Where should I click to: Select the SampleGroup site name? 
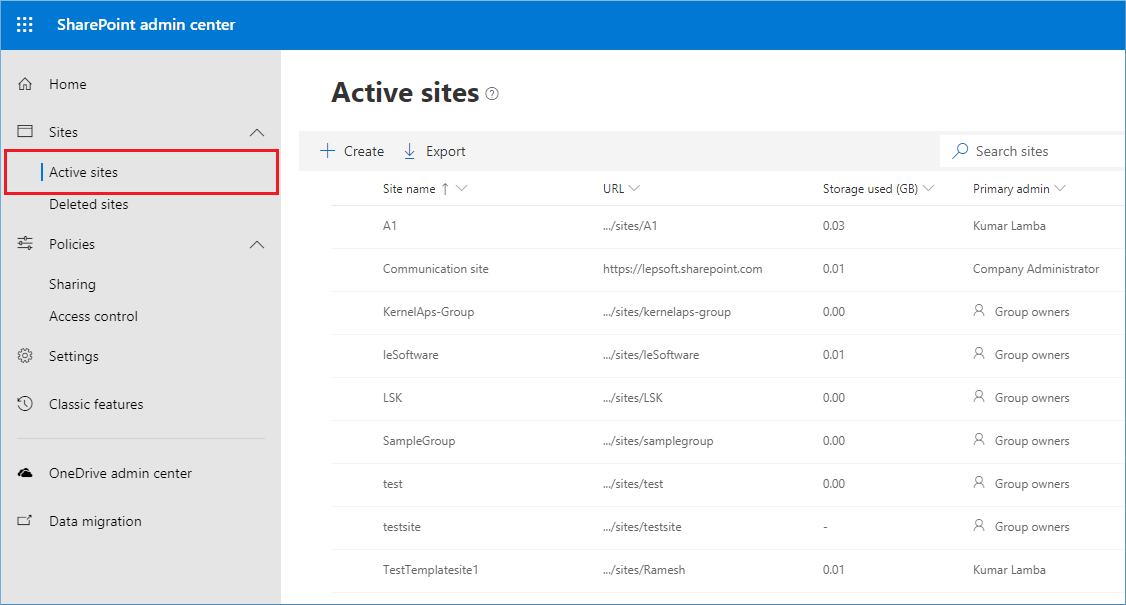pyautogui.click(x=419, y=441)
